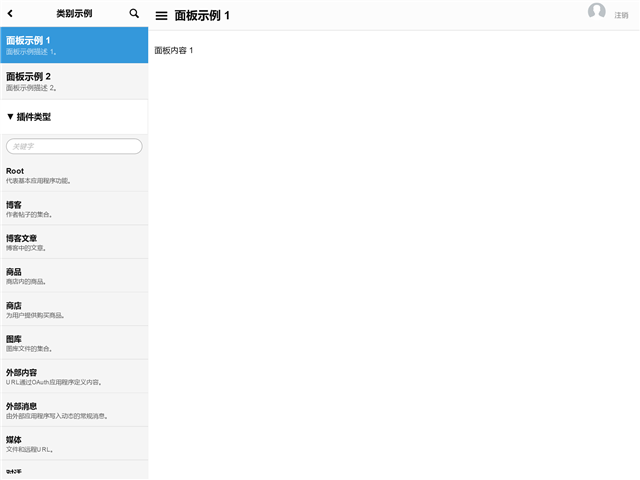Click the 关键字 filter input field

click(x=74, y=146)
